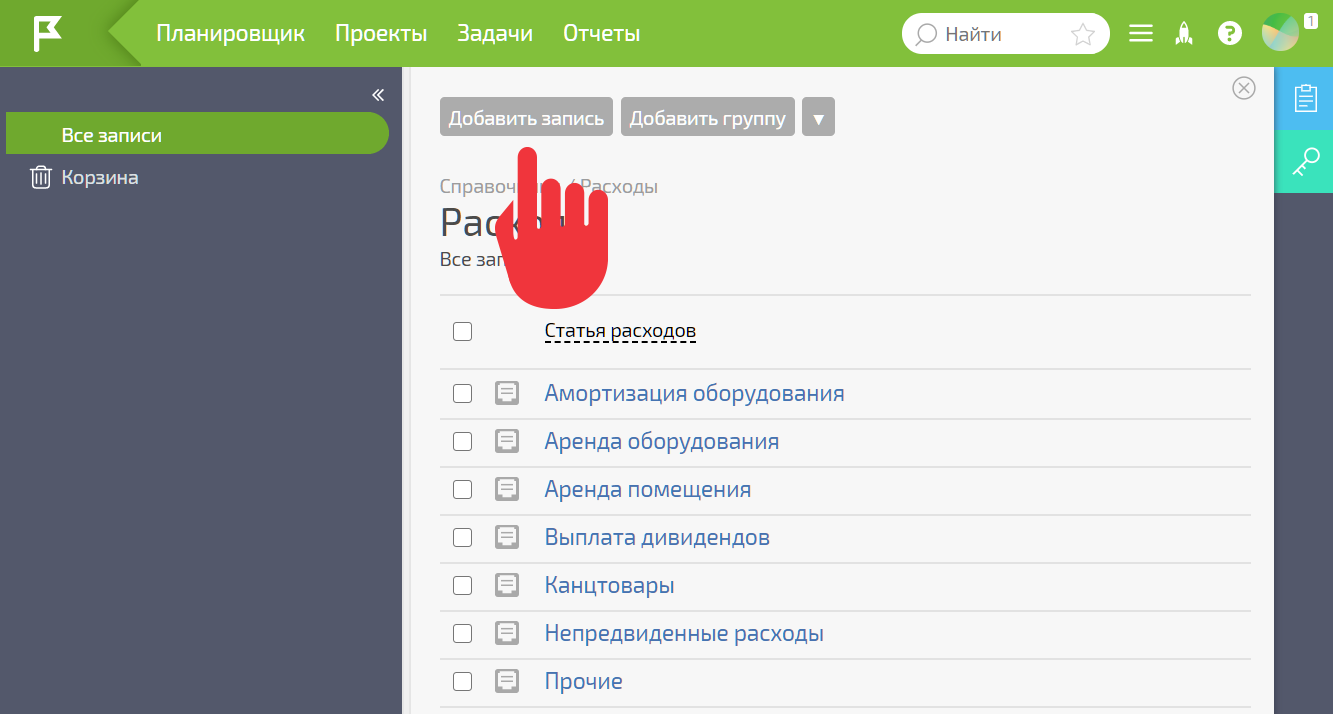Check the Непредвиденные расходы row checkbox
Image resolution: width=1333 pixels, height=714 pixels.
462,633
